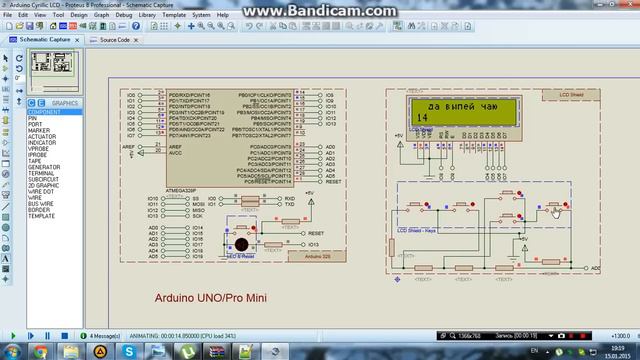Select the 2D line drawing tool
Image resolution: width=640 pixels, height=360 pixels.
pos(5,207)
